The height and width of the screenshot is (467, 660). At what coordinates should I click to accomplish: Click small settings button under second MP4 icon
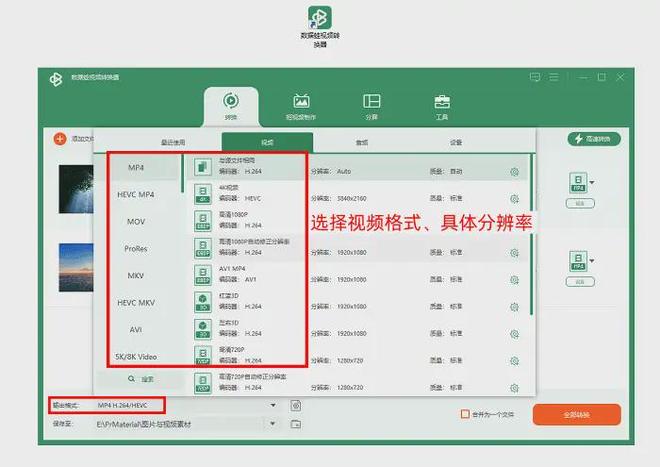click(580, 282)
